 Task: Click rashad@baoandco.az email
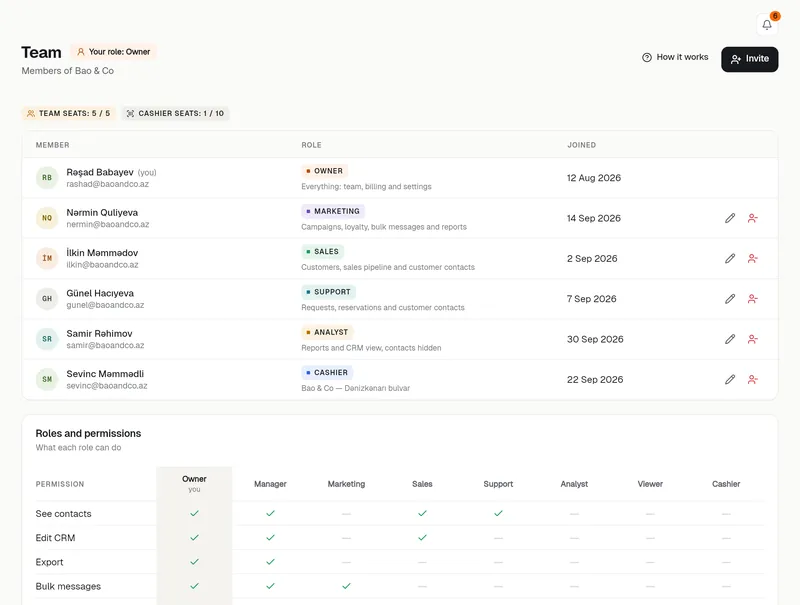pos(108,184)
